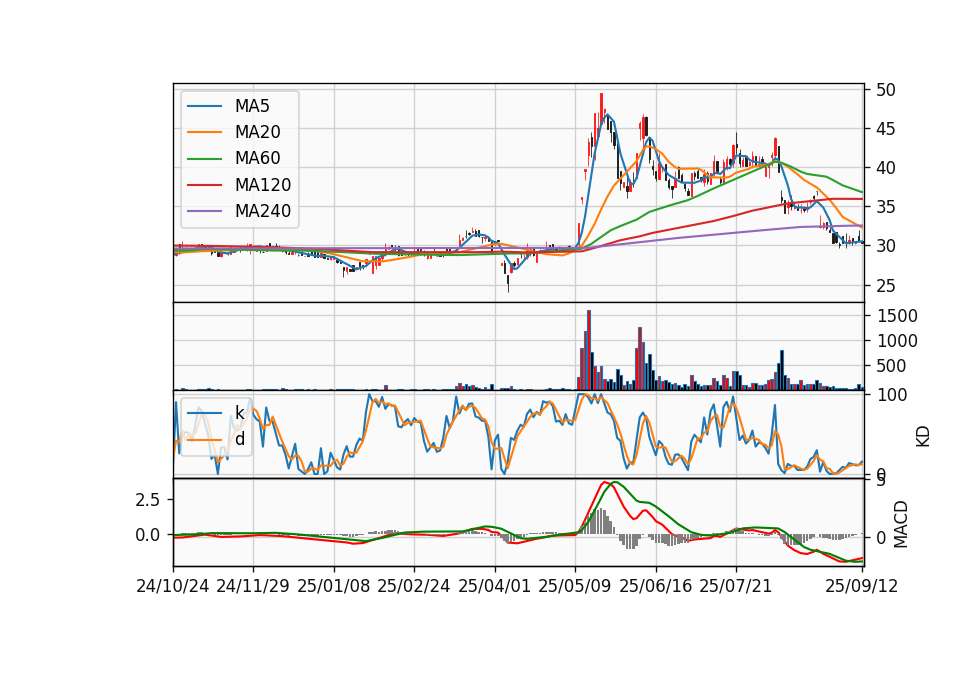
Task: Click the 24/11/29 date tick label
Action: (x=253, y=586)
